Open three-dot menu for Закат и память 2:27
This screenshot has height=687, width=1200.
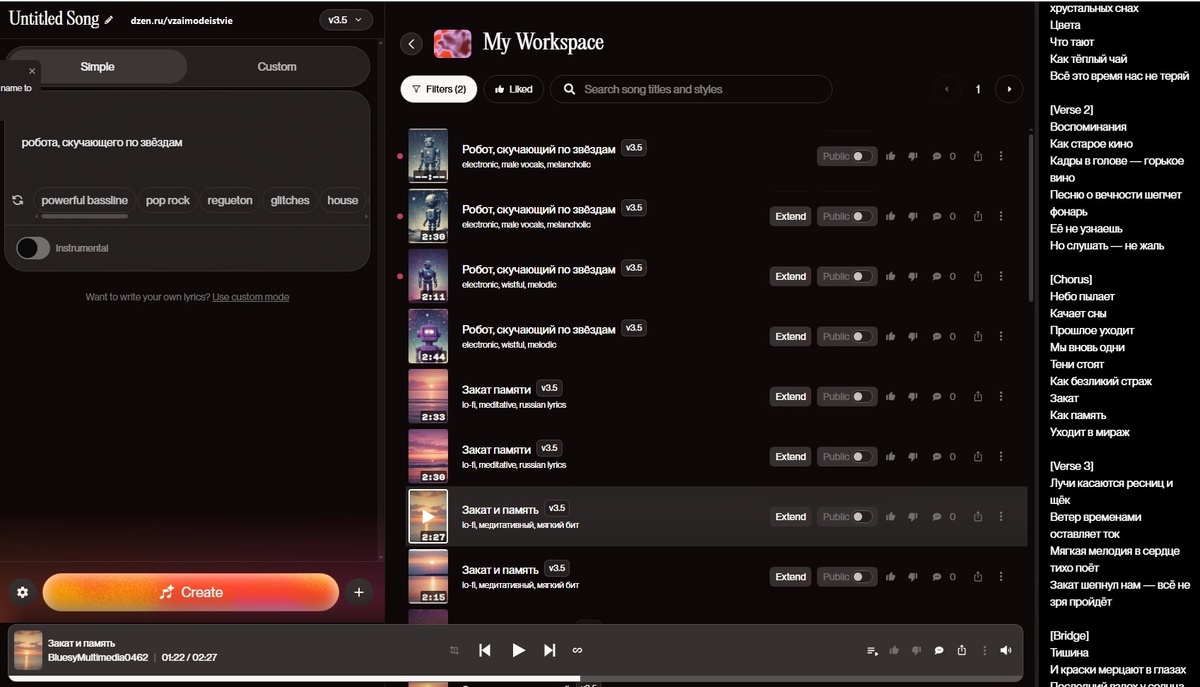pyautogui.click(x=1001, y=516)
